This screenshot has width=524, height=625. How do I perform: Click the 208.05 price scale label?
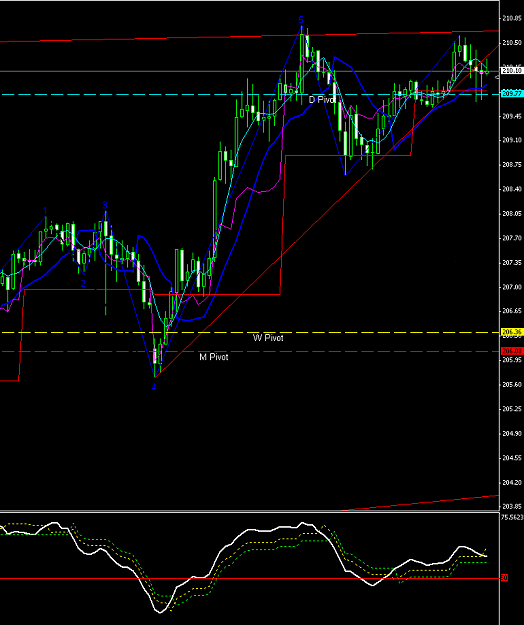click(512, 214)
